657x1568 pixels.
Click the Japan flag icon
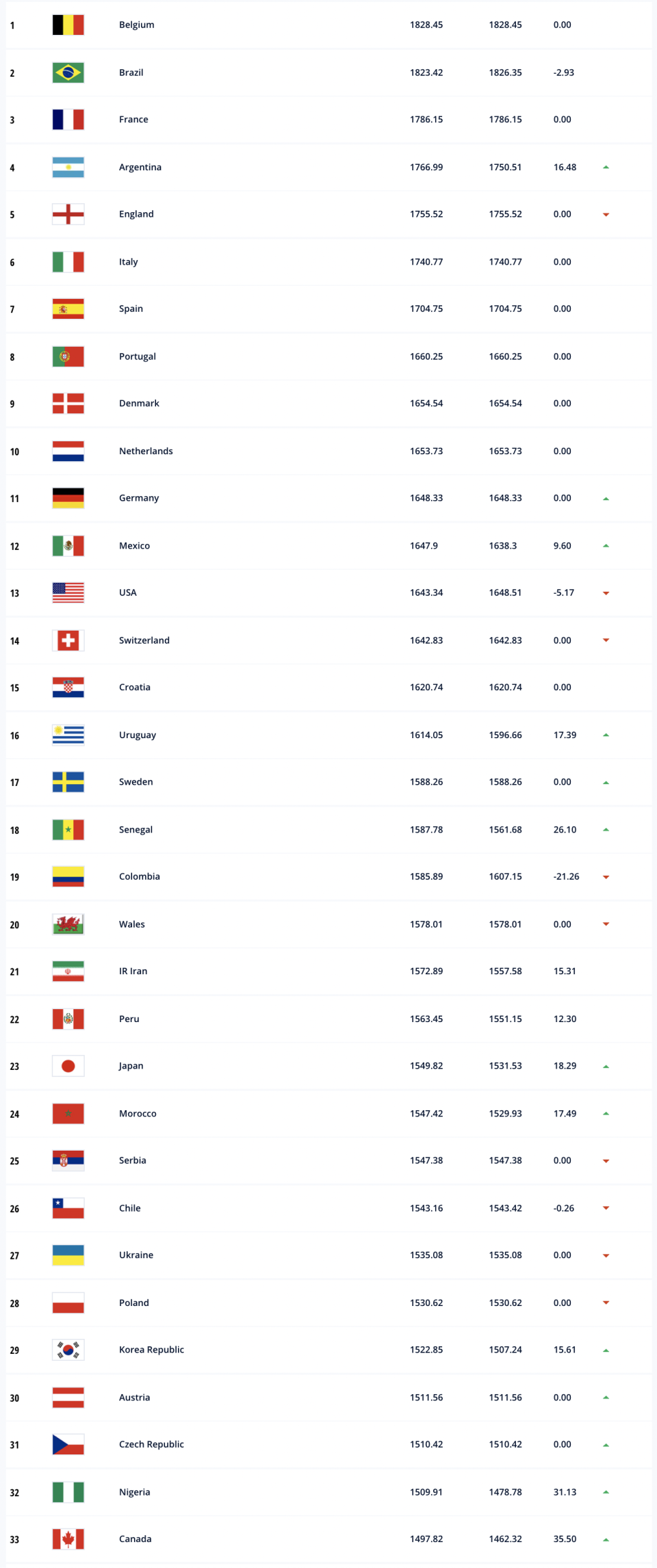click(x=68, y=1066)
